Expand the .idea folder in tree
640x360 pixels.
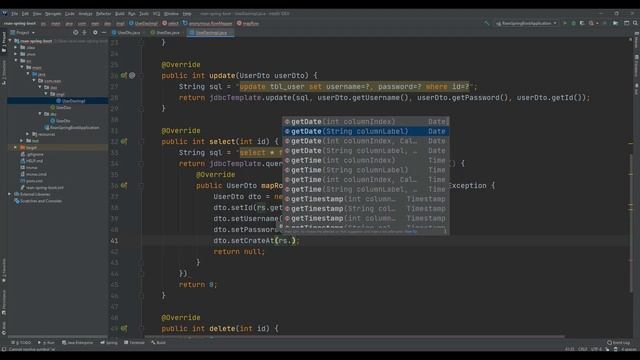tap(16, 47)
